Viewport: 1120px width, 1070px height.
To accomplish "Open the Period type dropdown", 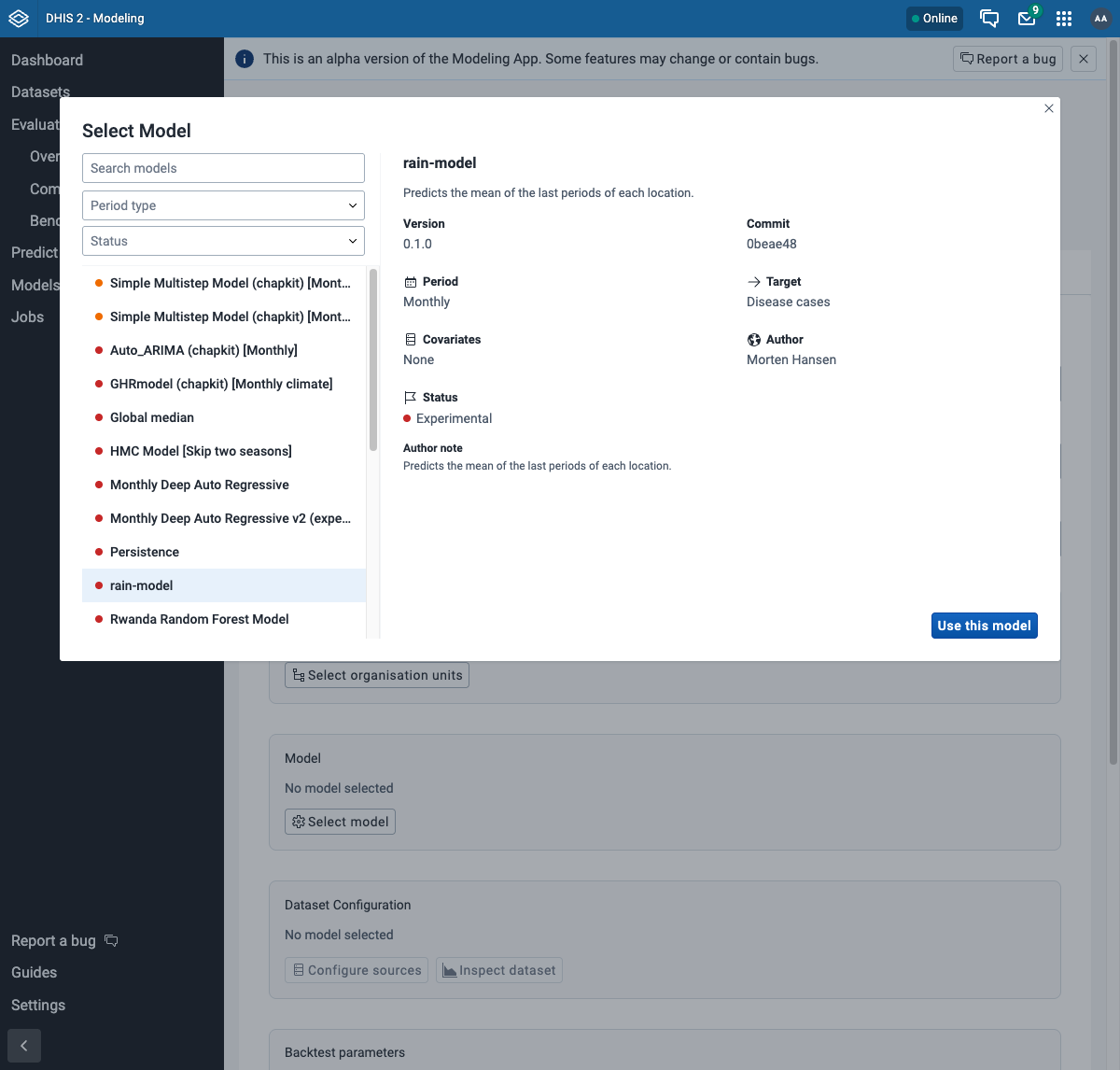I will point(223,205).
